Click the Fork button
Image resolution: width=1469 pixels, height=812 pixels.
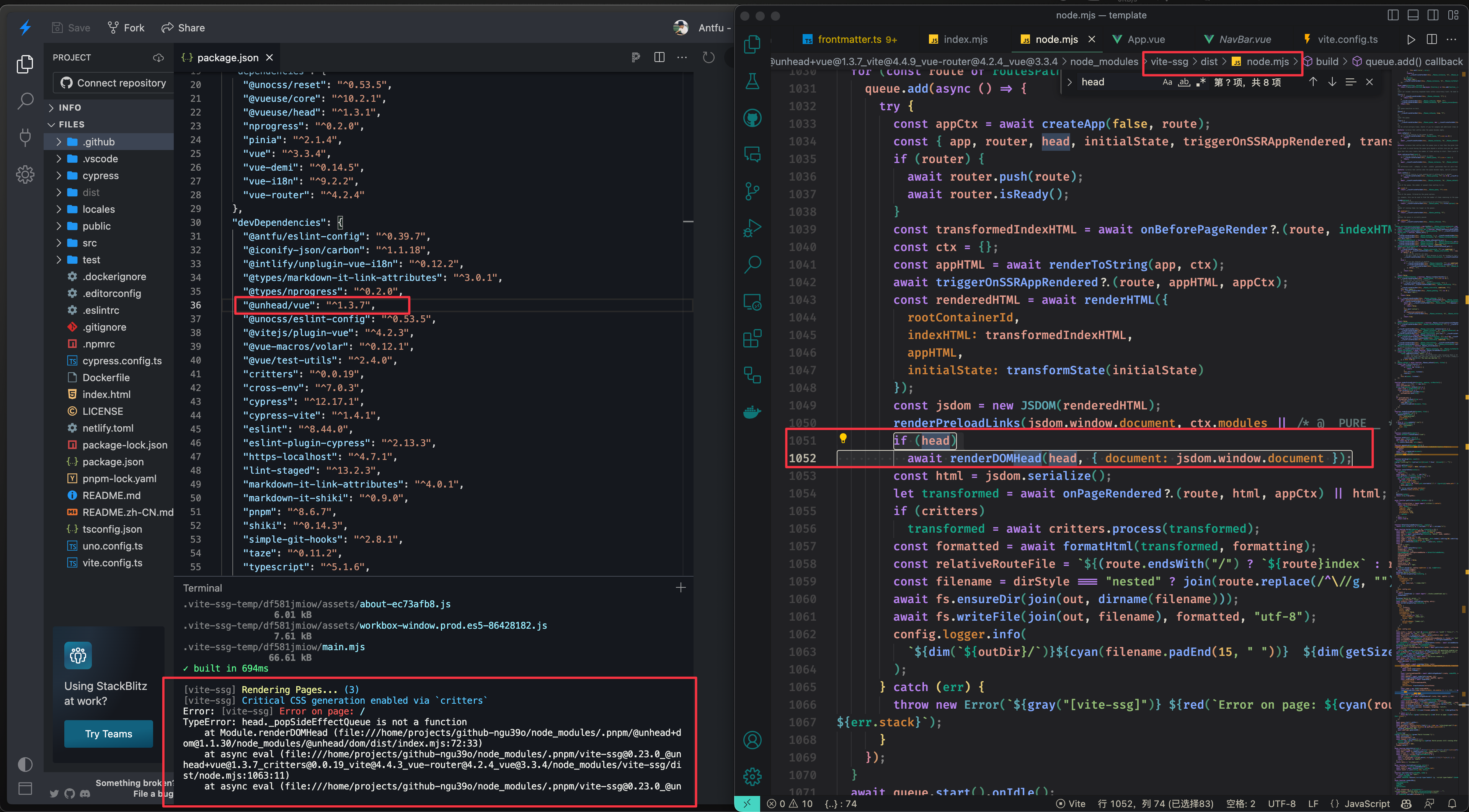pyautogui.click(x=126, y=28)
